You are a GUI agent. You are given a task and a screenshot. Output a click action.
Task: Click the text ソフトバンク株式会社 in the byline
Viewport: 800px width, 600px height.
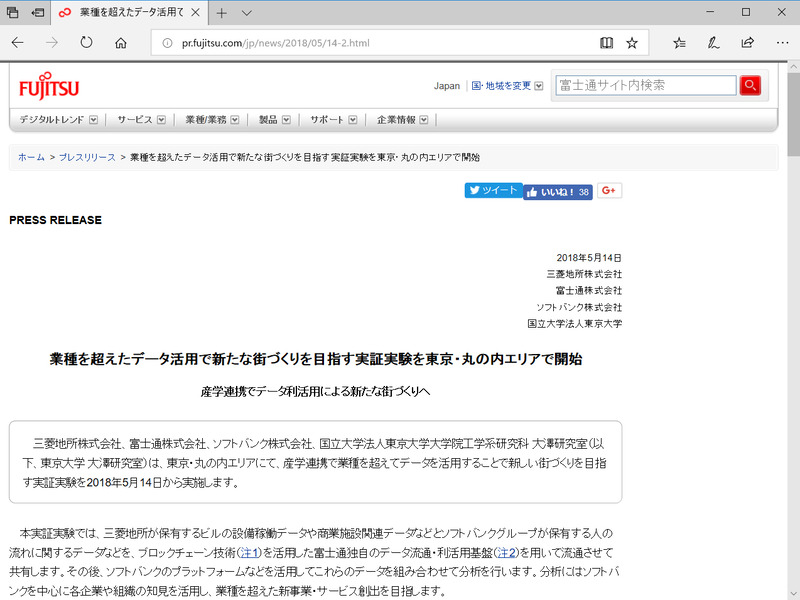click(x=579, y=307)
